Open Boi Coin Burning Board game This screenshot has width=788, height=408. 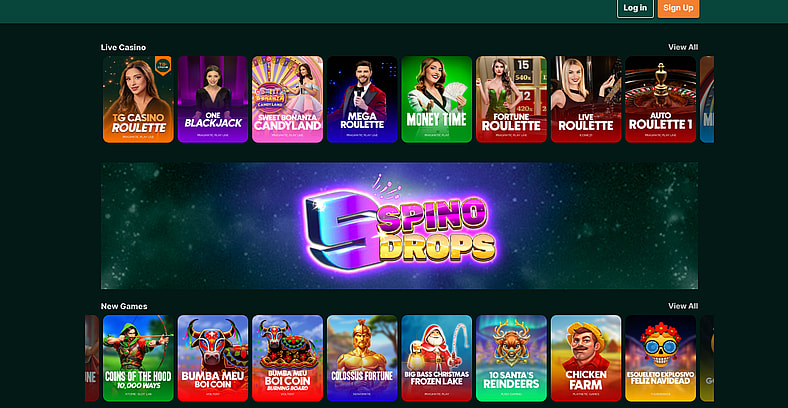click(x=287, y=358)
